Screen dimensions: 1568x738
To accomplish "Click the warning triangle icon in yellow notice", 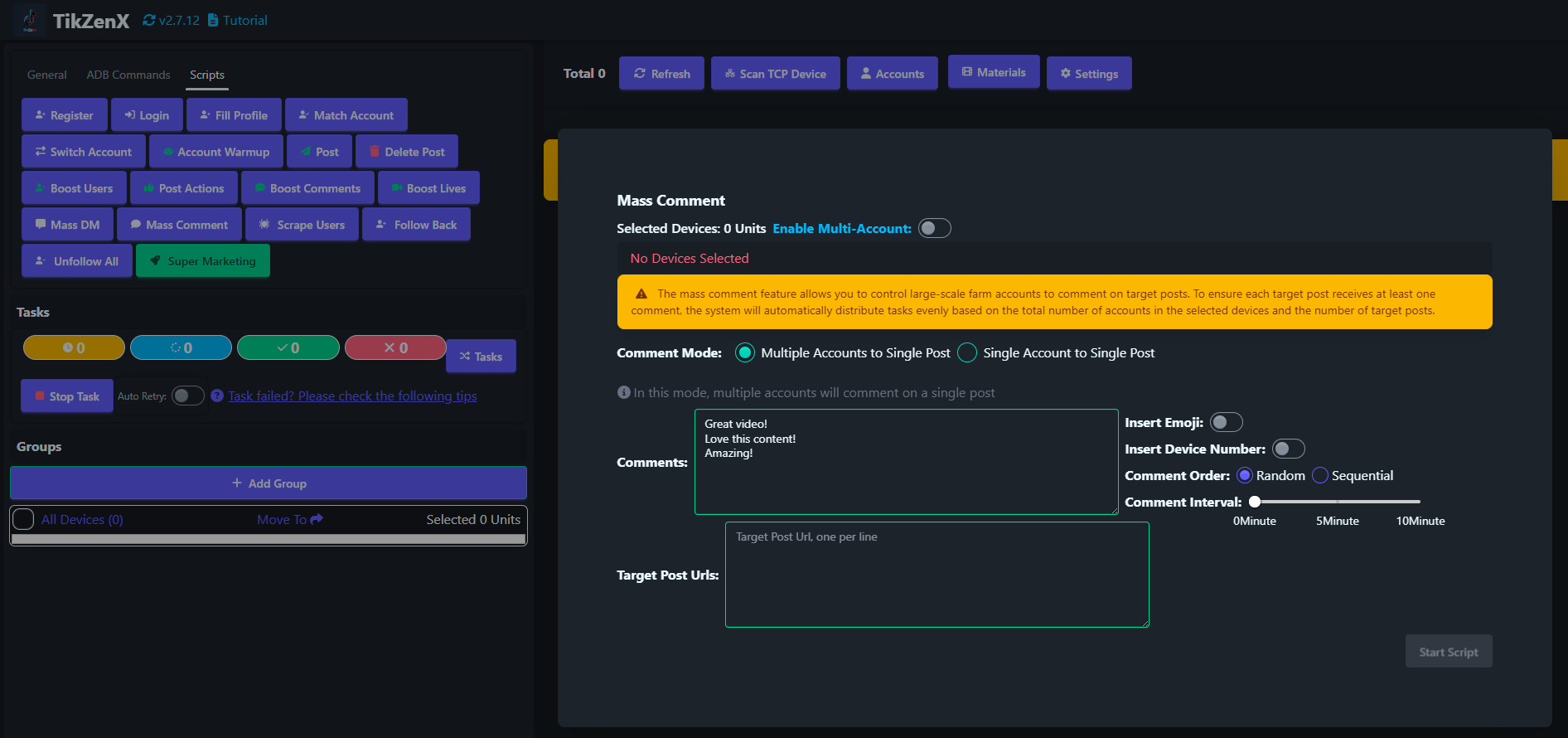I will (641, 294).
